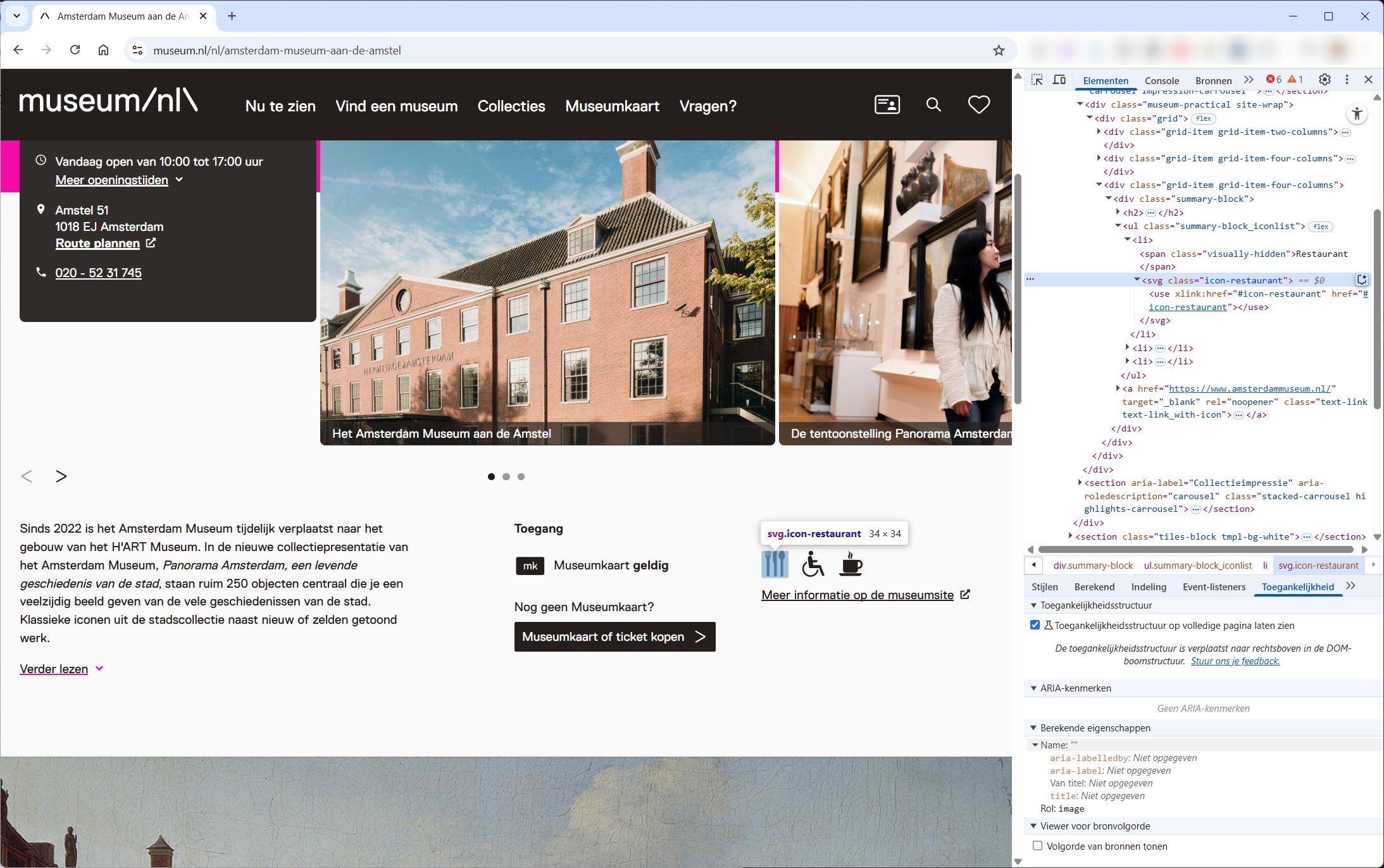Bookmark the page with the star icon
Screen dimensions: 1384x868
click(x=999, y=51)
